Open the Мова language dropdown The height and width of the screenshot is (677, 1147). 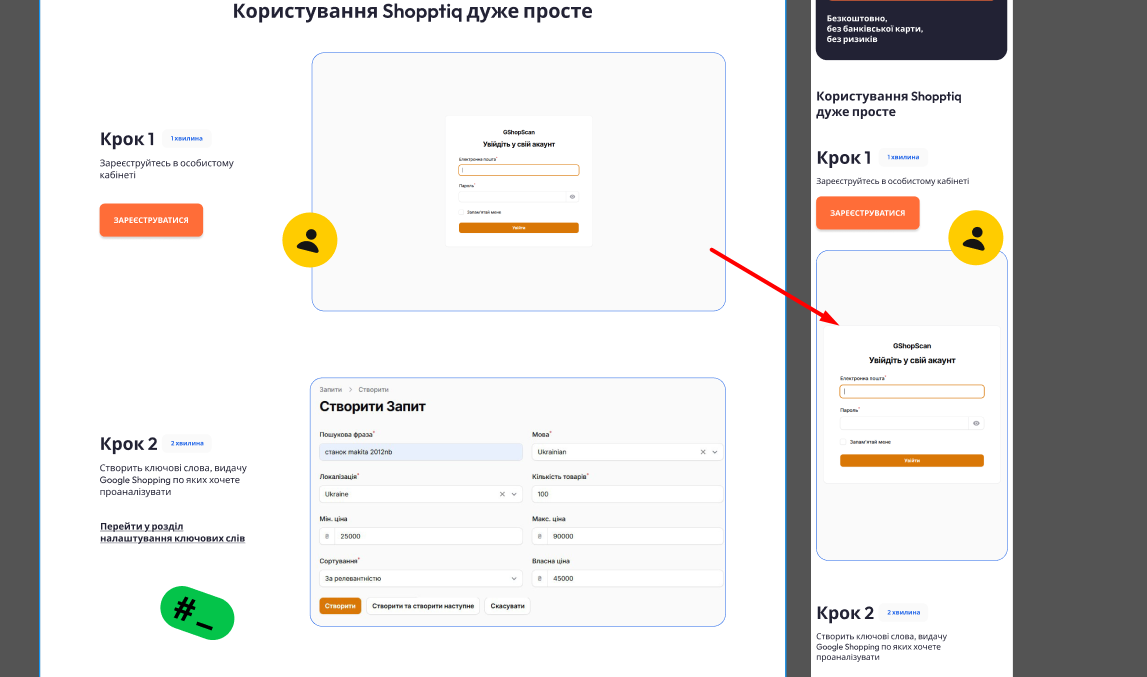click(715, 452)
